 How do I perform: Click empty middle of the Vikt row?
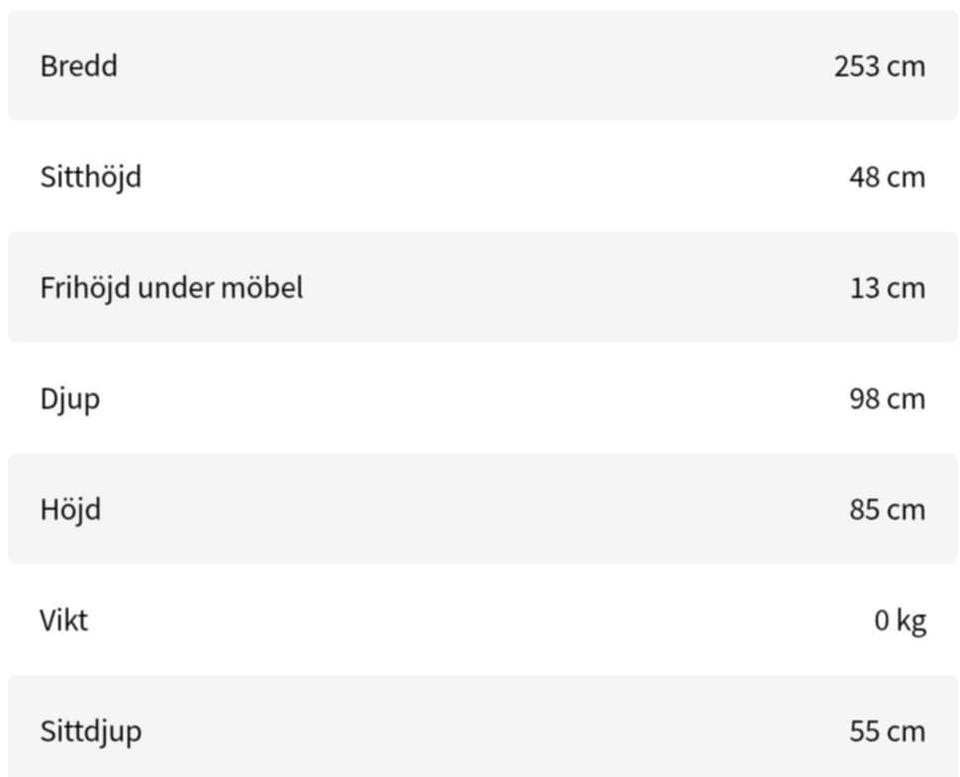click(x=480, y=620)
